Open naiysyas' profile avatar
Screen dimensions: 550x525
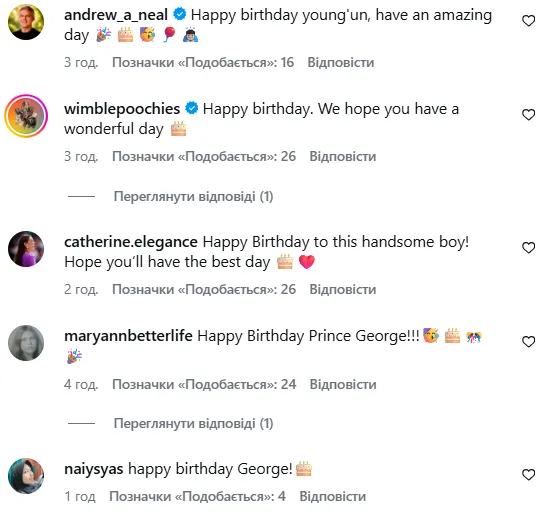tap(26, 476)
